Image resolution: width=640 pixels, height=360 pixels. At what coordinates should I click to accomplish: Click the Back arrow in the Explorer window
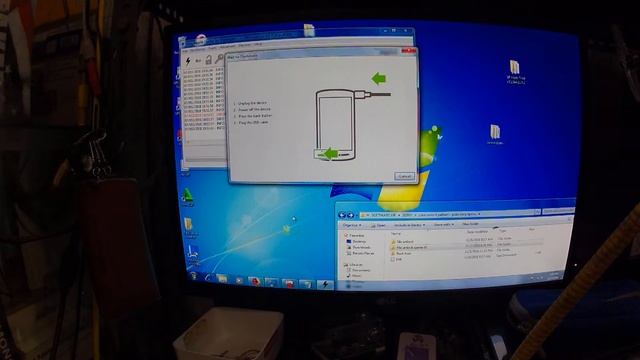[342, 215]
